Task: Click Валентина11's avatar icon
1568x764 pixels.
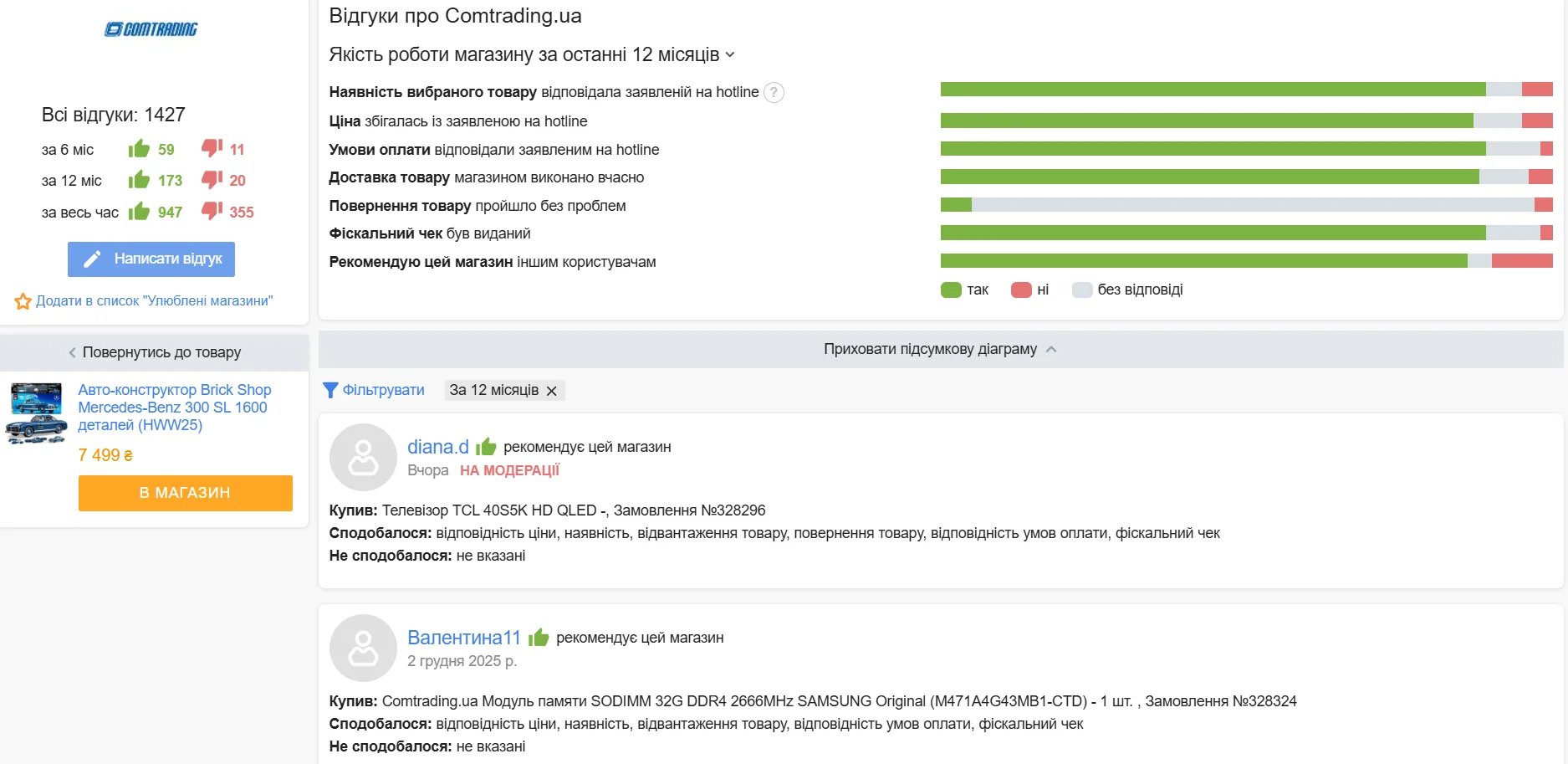Action: (363, 648)
